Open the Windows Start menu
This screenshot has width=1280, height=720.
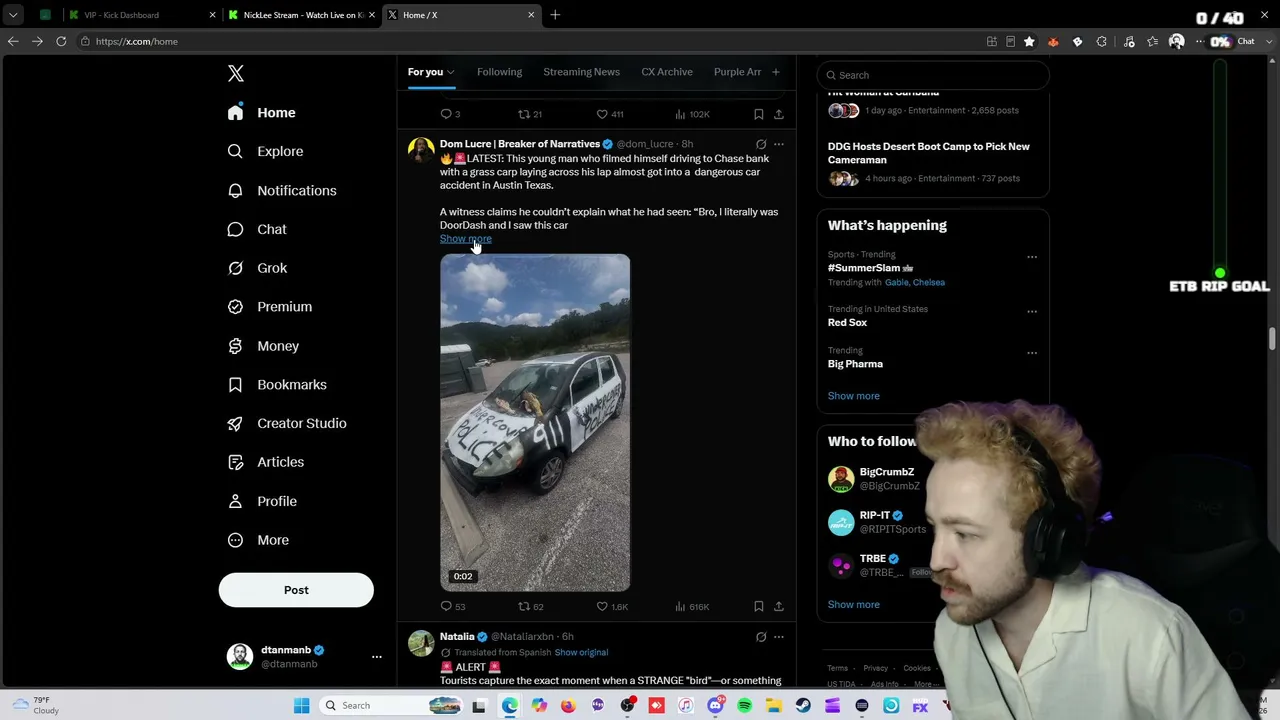coord(301,706)
